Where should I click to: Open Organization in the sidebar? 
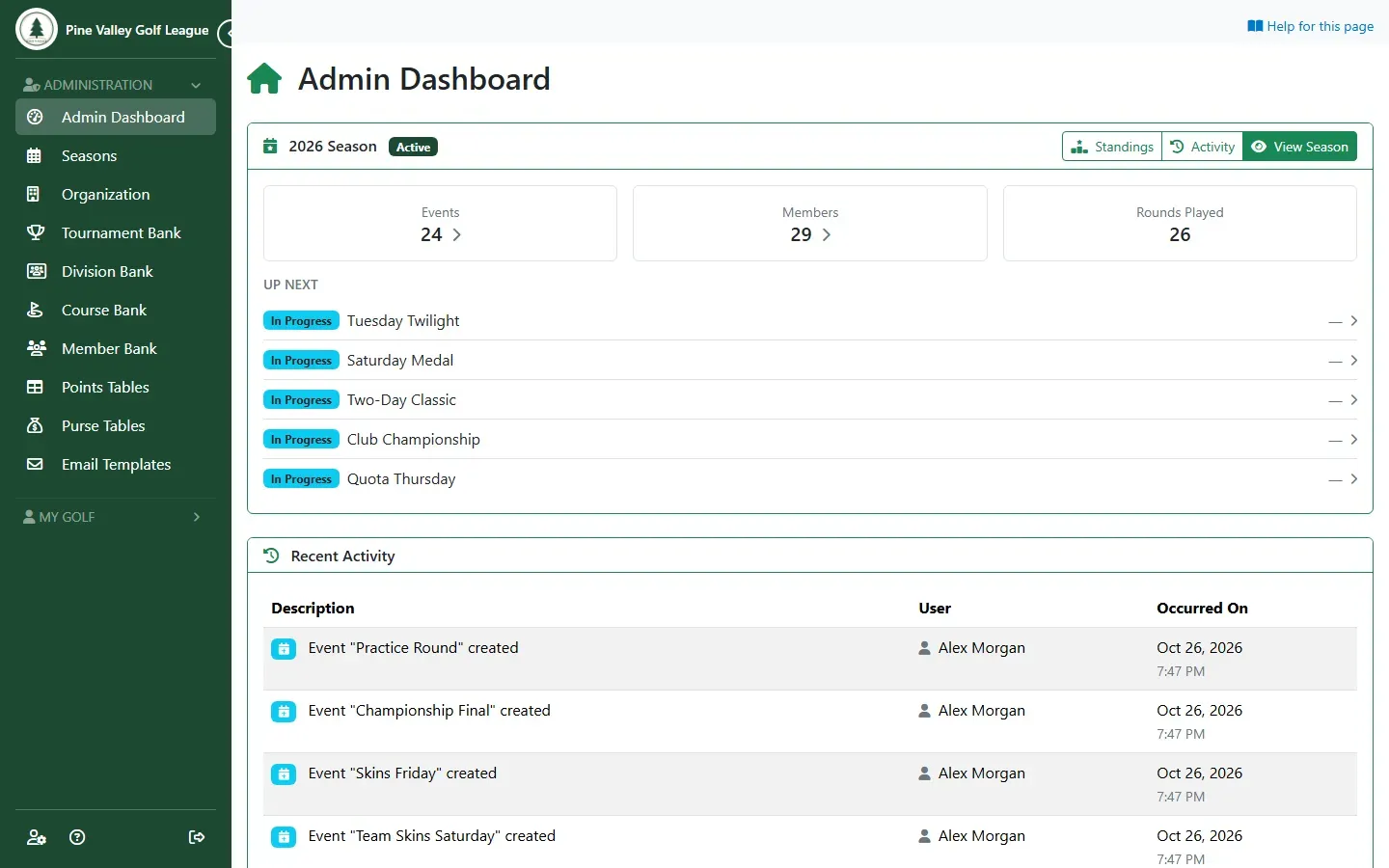point(116,195)
